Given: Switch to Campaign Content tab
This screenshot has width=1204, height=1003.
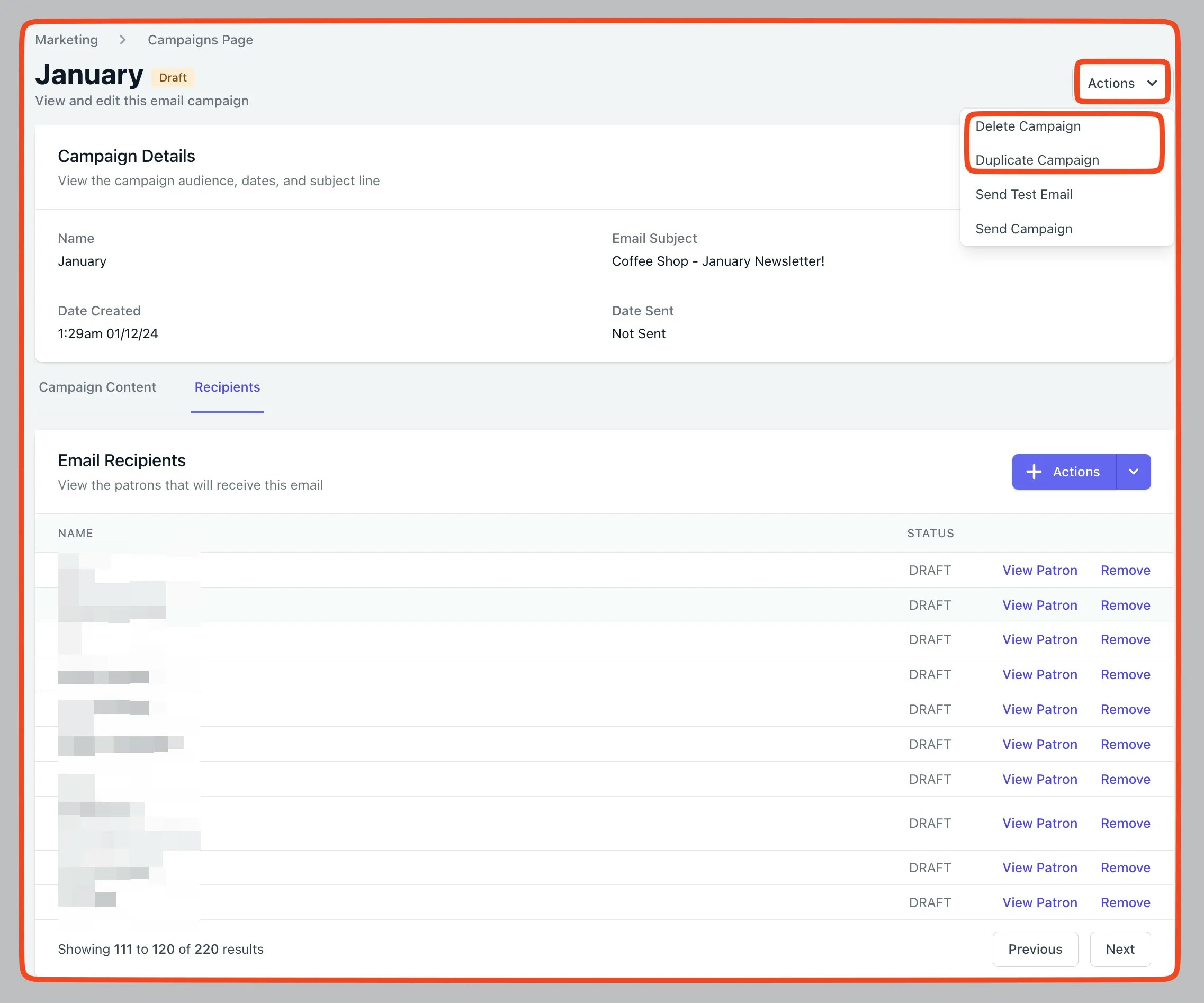Looking at the screenshot, I should click(x=97, y=387).
